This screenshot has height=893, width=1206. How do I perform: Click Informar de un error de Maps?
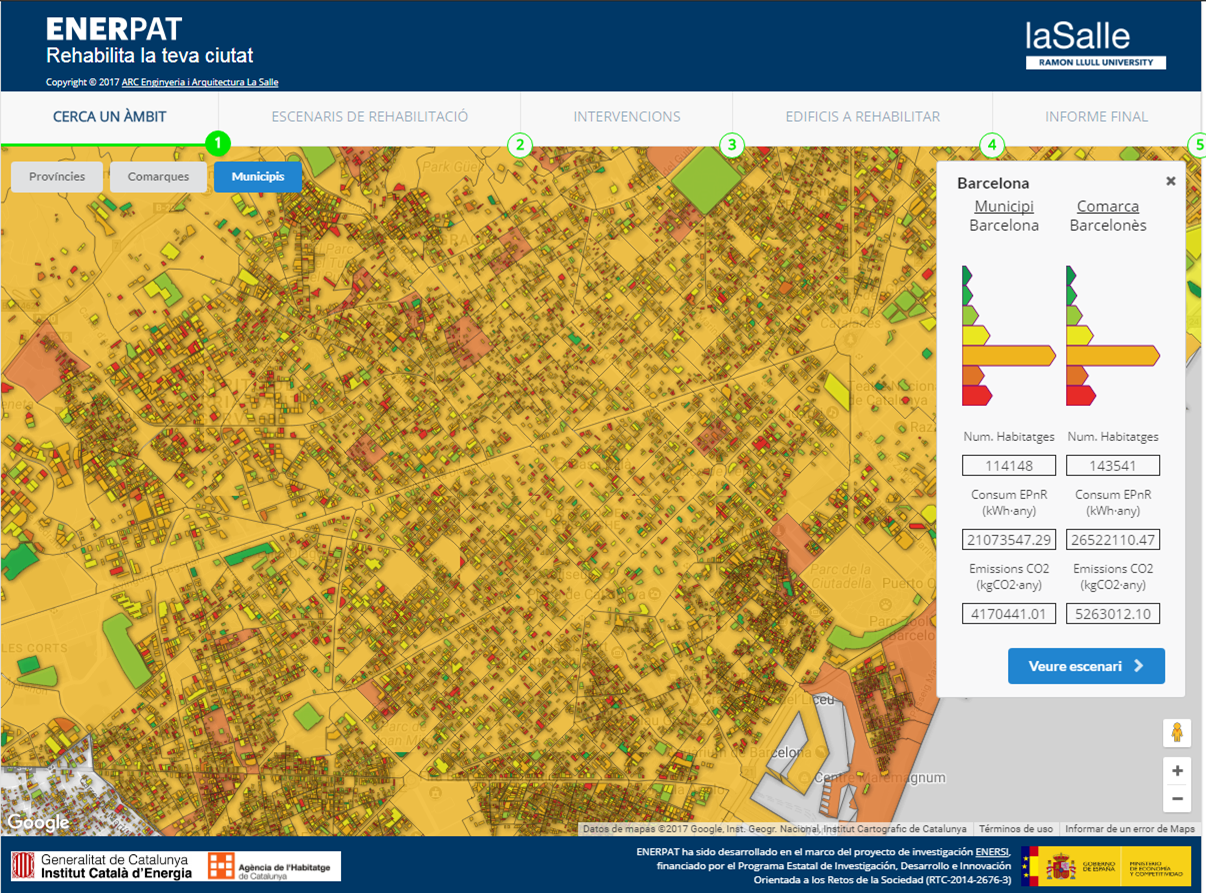point(1130,829)
